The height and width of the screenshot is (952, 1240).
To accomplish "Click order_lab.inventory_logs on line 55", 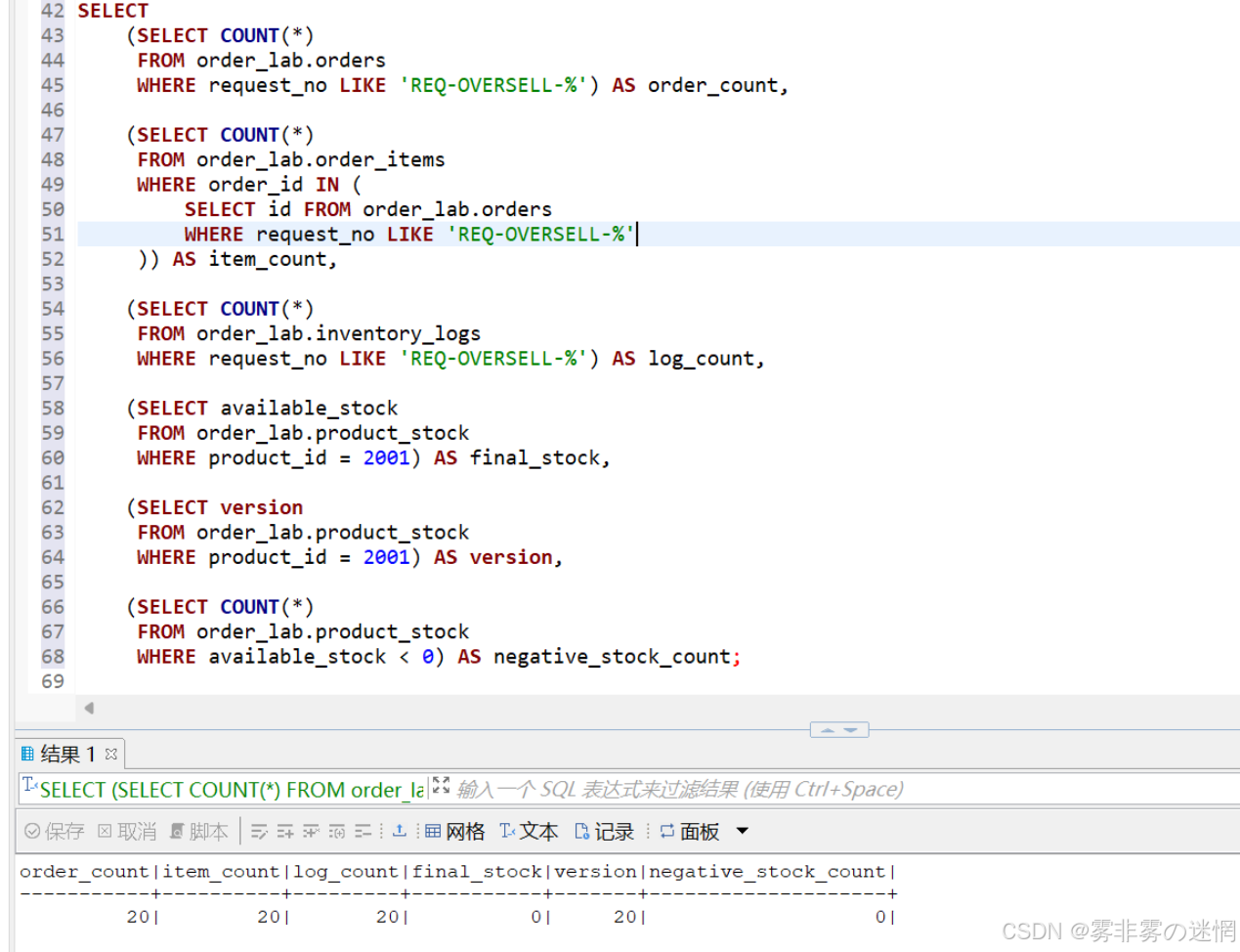I will 338,333.
